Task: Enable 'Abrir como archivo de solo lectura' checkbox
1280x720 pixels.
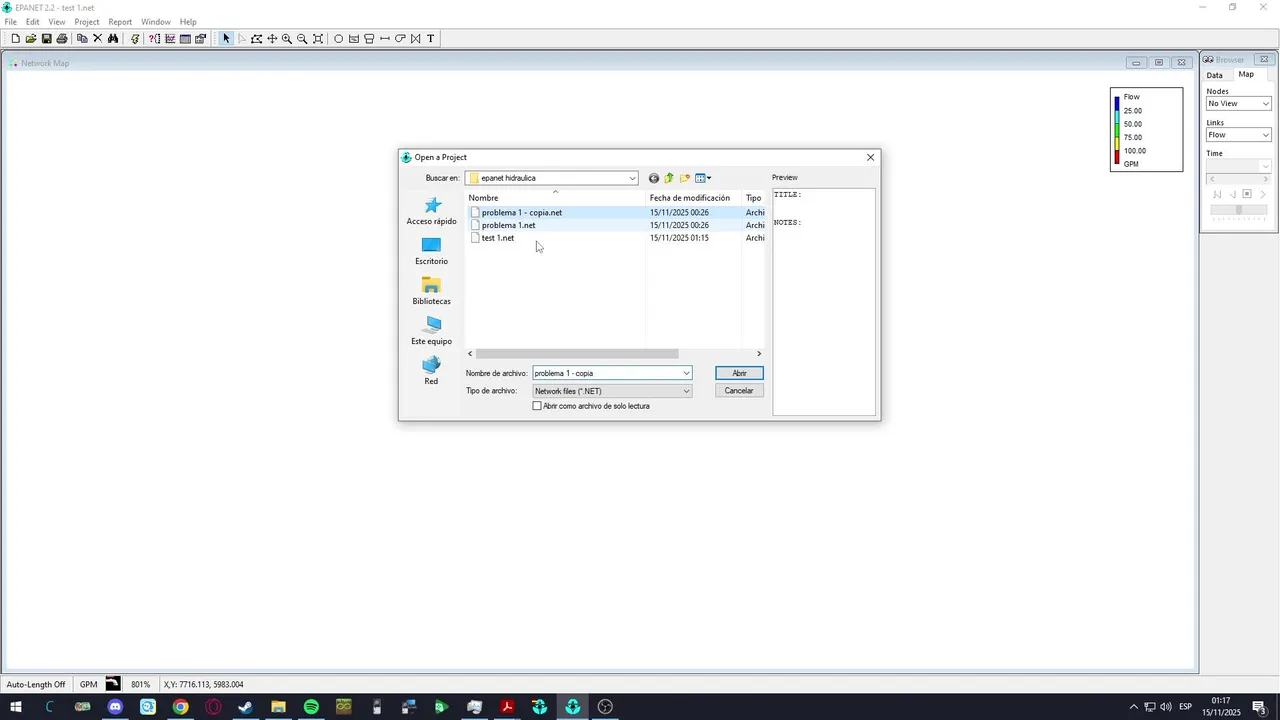Action: click(x=537, y=406)
